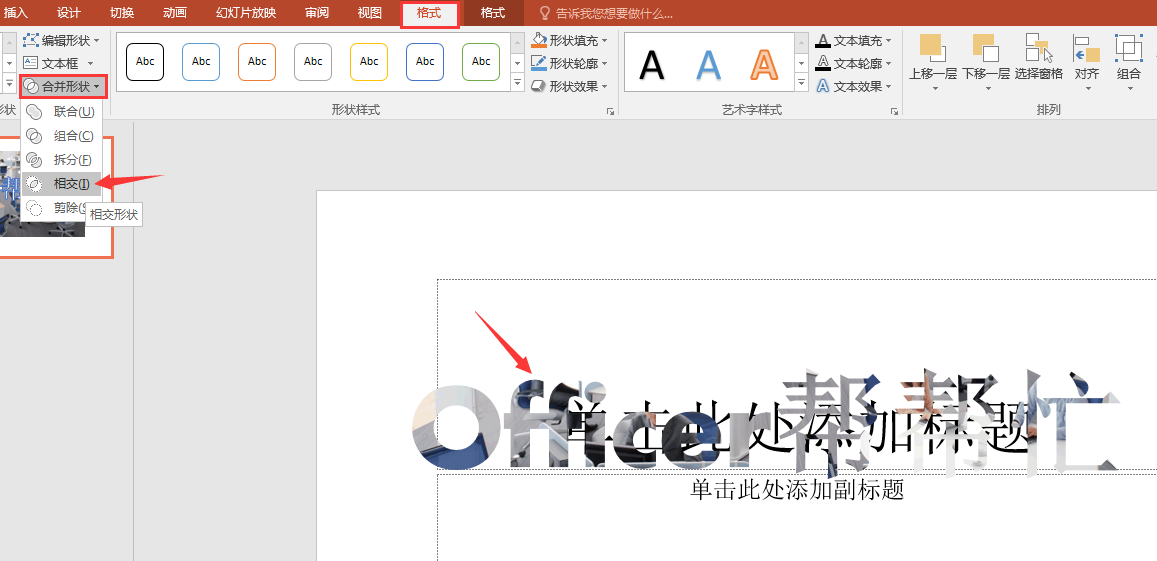
Task: Click the 上移一层 button
Action: pos(933,63)
